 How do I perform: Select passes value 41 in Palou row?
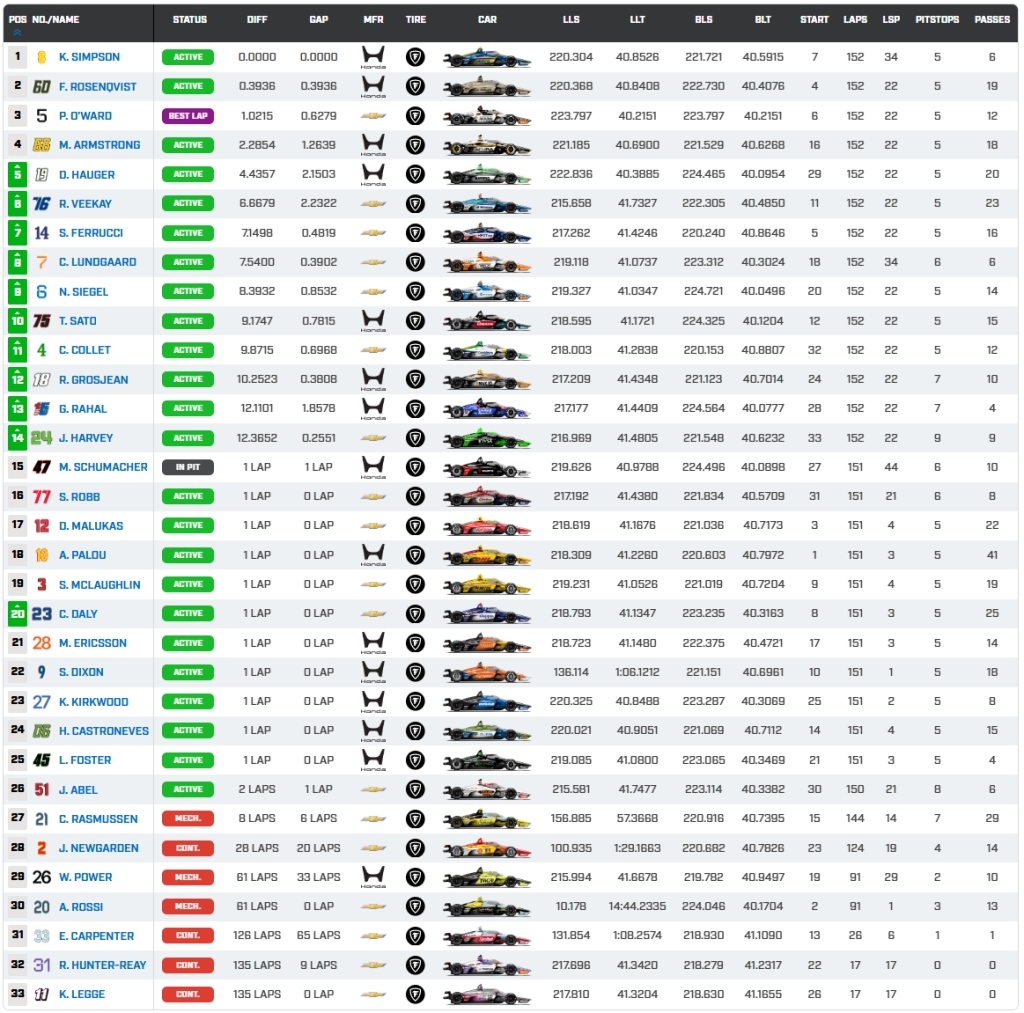[992, 555]
